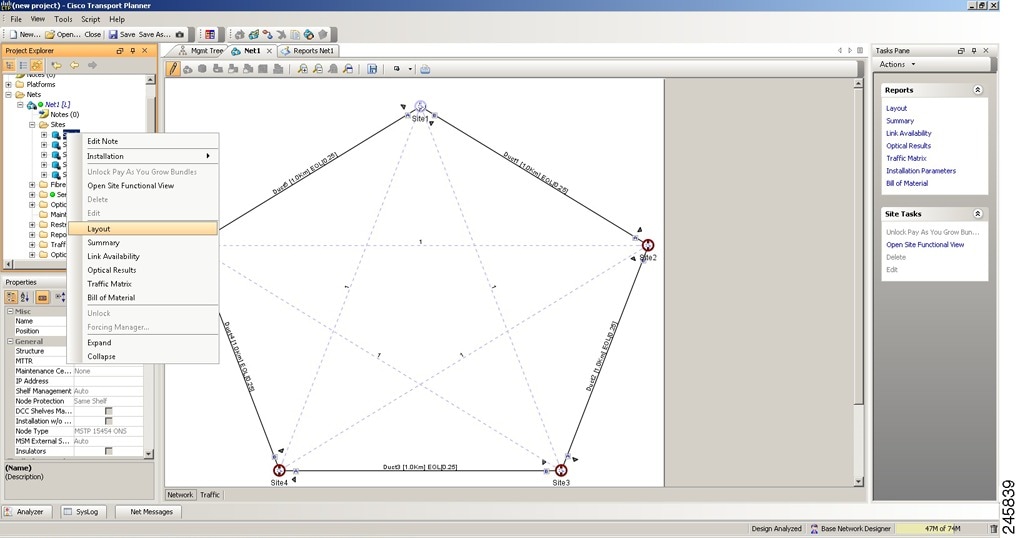
Task: Collapse the Misc properties group
Action: [x=10, y=312]
